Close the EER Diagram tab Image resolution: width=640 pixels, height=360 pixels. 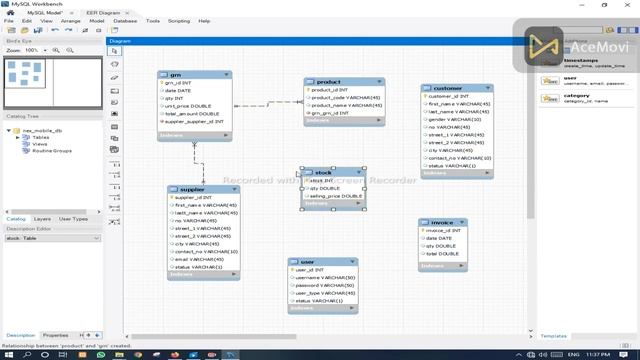click(127, 13)
